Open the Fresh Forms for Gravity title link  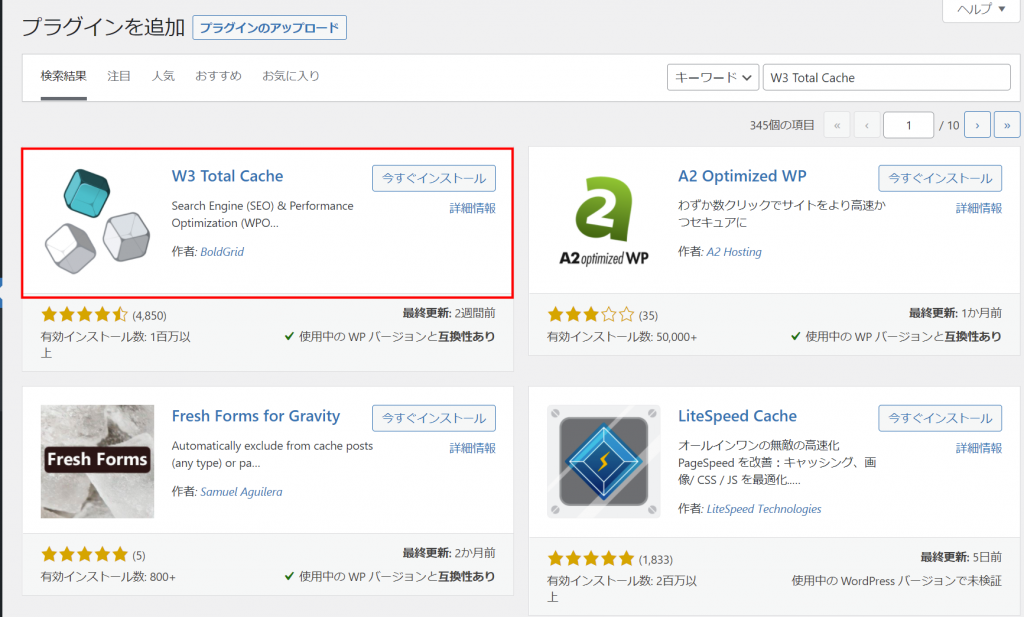point(256,417)
